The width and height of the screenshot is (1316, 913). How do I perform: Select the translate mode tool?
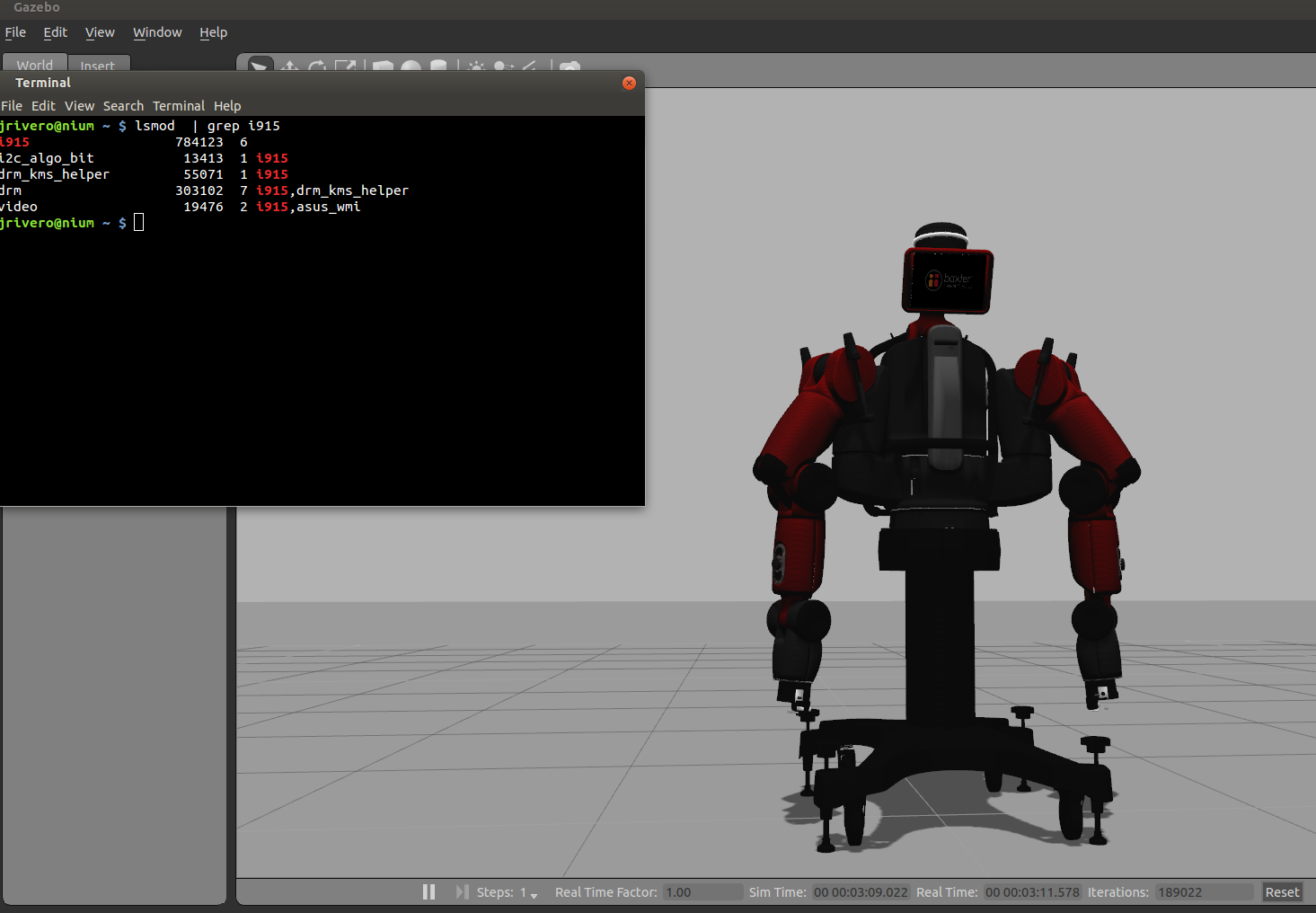pyautogui.click(x=289, y=66)
